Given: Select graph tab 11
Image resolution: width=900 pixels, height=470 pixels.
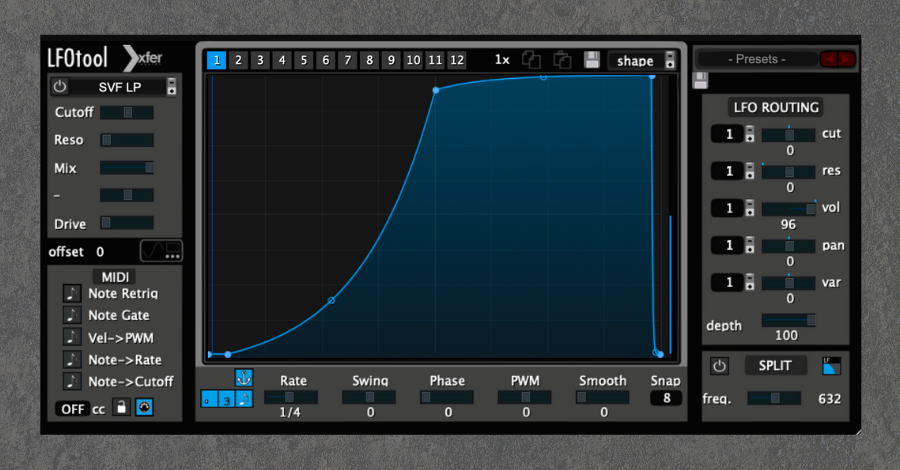Looking at the screenshot, I should [x=435, y=60].
